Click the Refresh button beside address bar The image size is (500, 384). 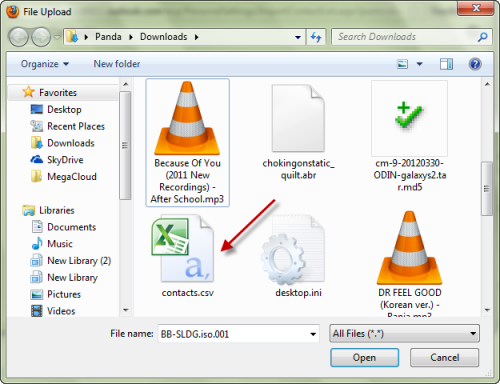coord(316,37)
